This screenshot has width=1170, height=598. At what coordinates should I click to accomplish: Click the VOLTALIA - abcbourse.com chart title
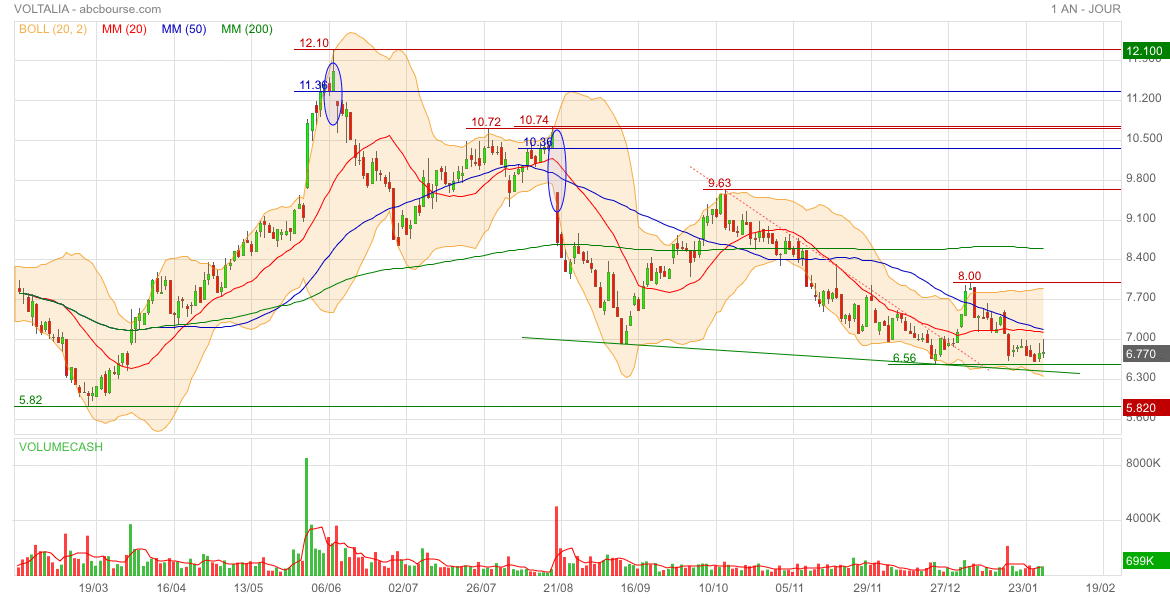click(x=87, y=9)
